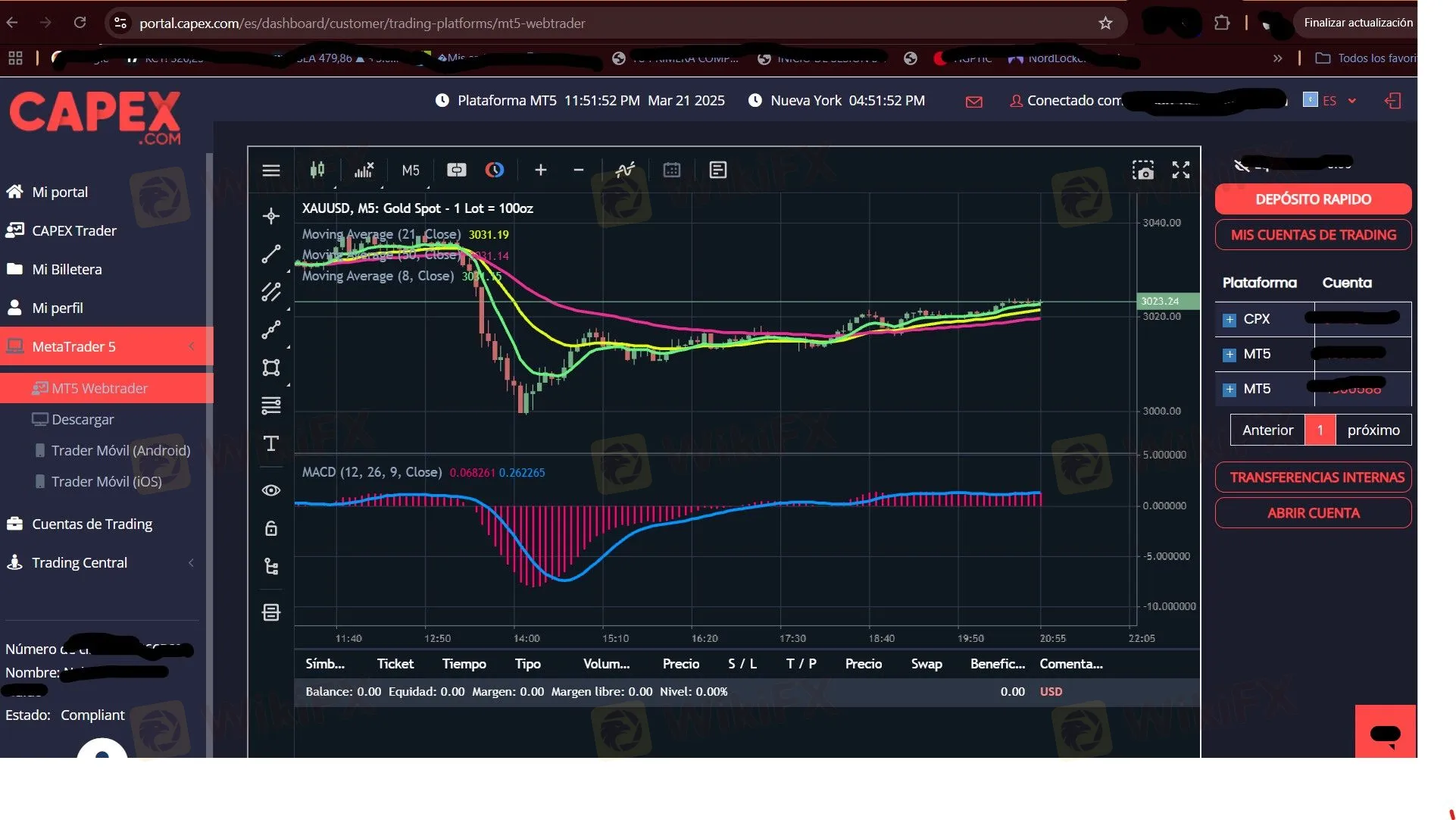
Task: Expand the CPX account row
Action: pos(1229,320)
